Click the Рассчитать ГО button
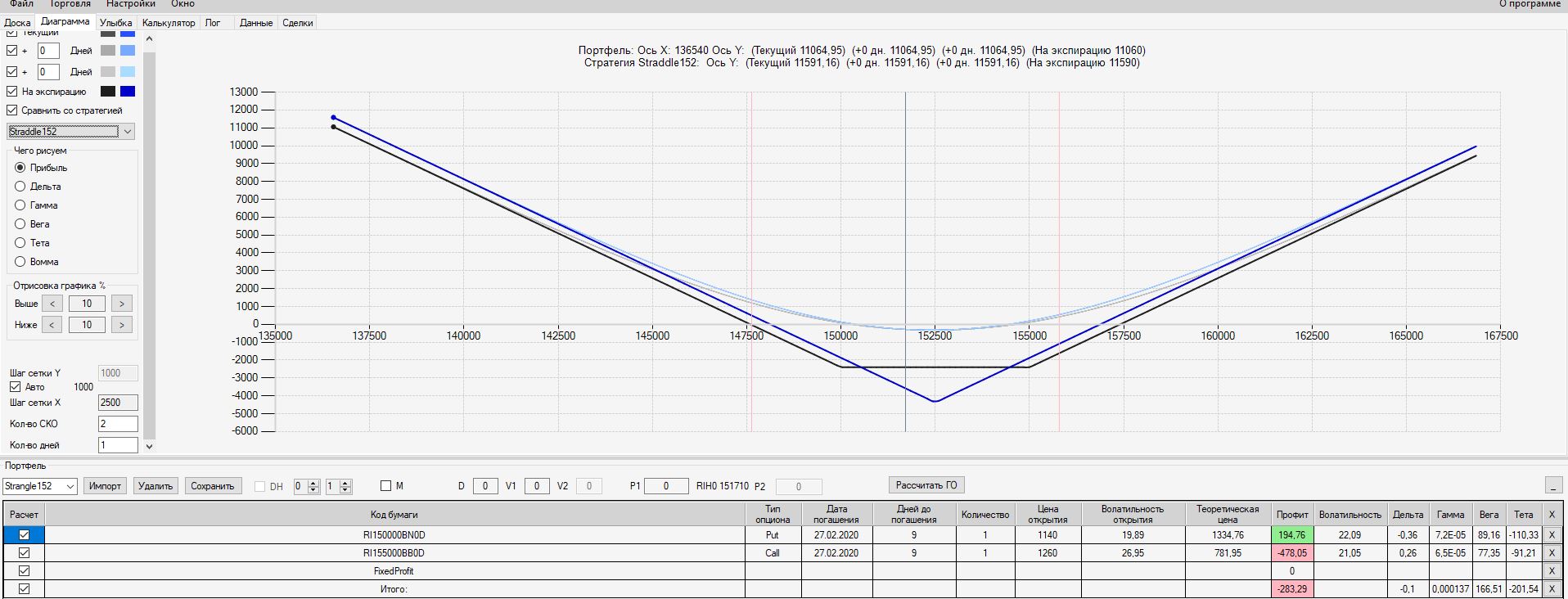 pos(926,485)
